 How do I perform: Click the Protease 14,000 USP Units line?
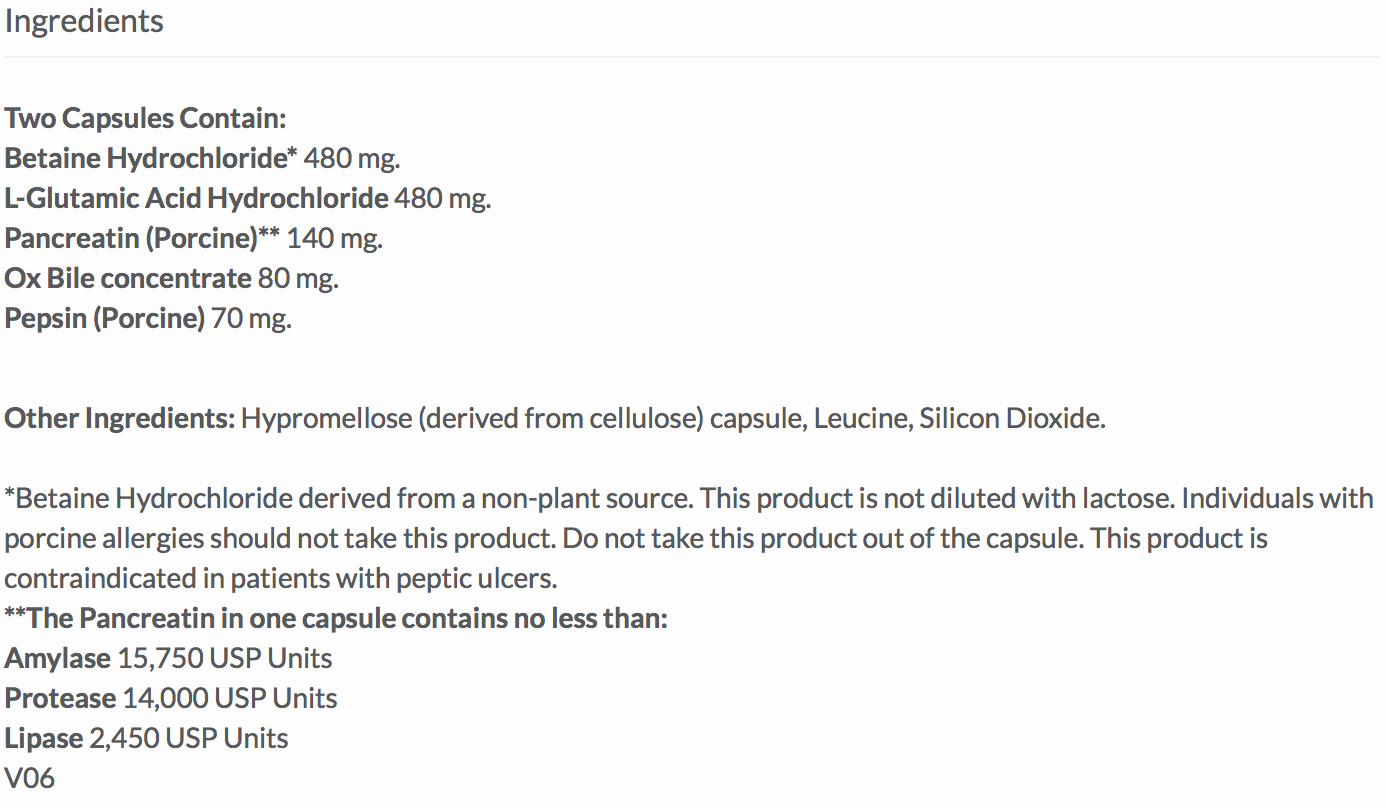(171, 698)
